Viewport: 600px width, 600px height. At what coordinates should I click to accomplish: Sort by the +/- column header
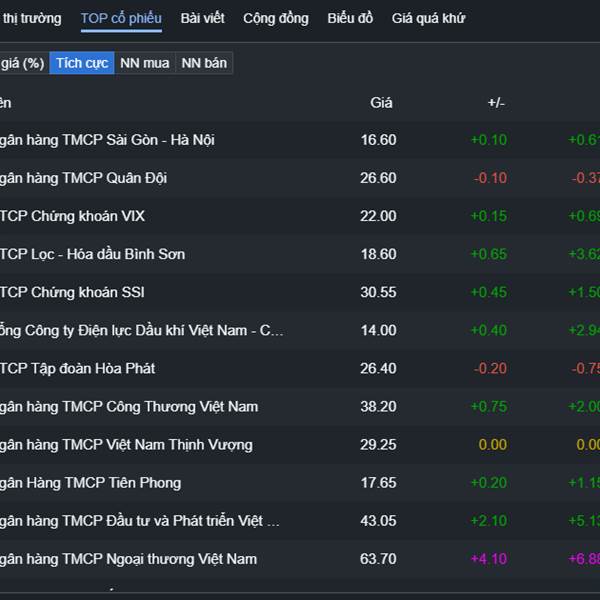tap(496, 102)
